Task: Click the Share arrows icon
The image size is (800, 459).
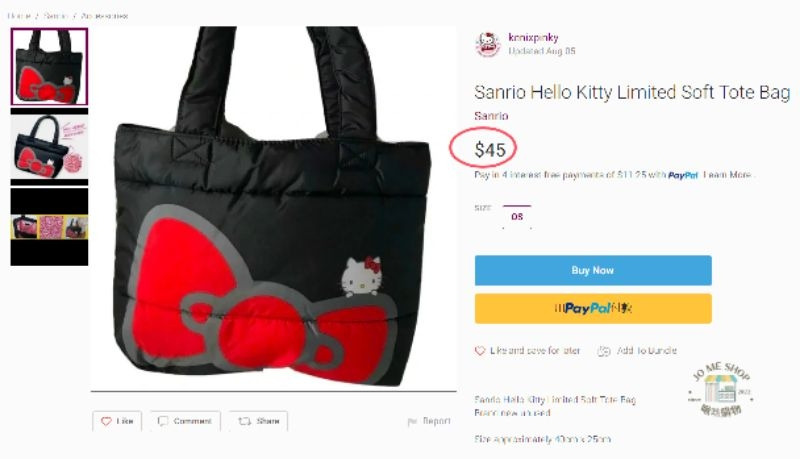Action: click(242, 422)
